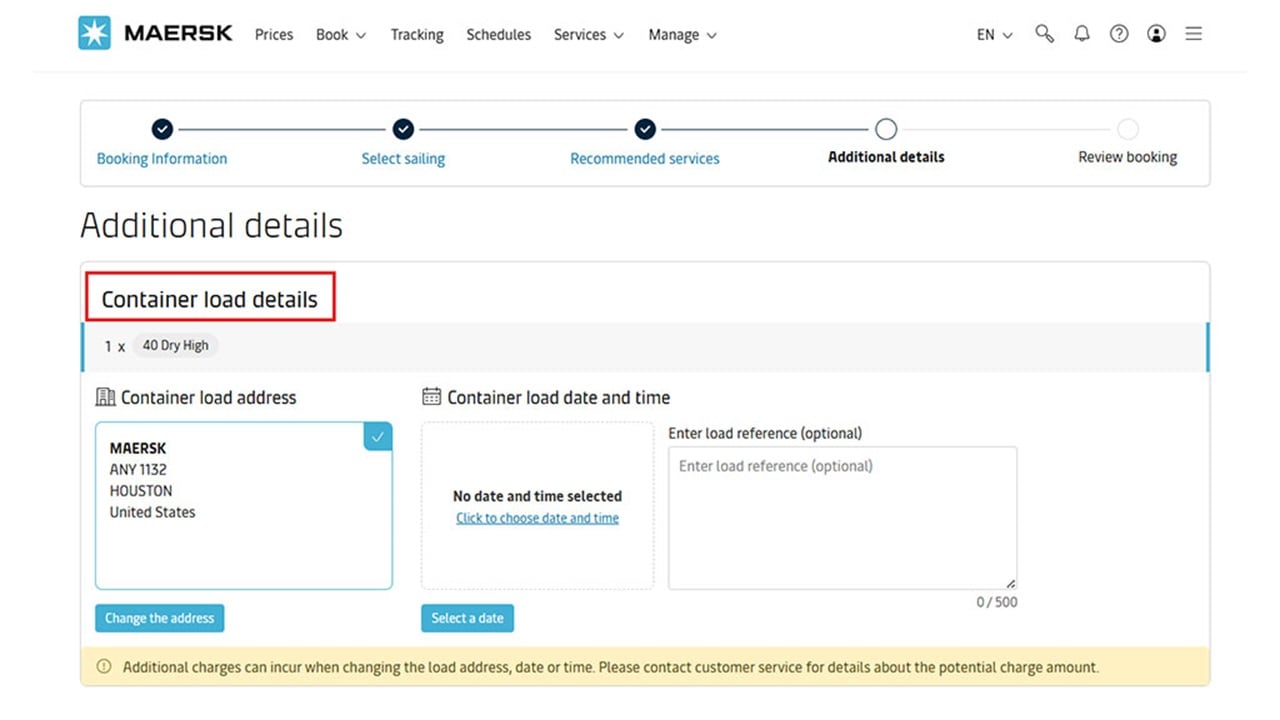The width and height of the screenshot is (1280, 720).
Task: Click the notifications bell icon
Action: click(x=1081, y=33)
